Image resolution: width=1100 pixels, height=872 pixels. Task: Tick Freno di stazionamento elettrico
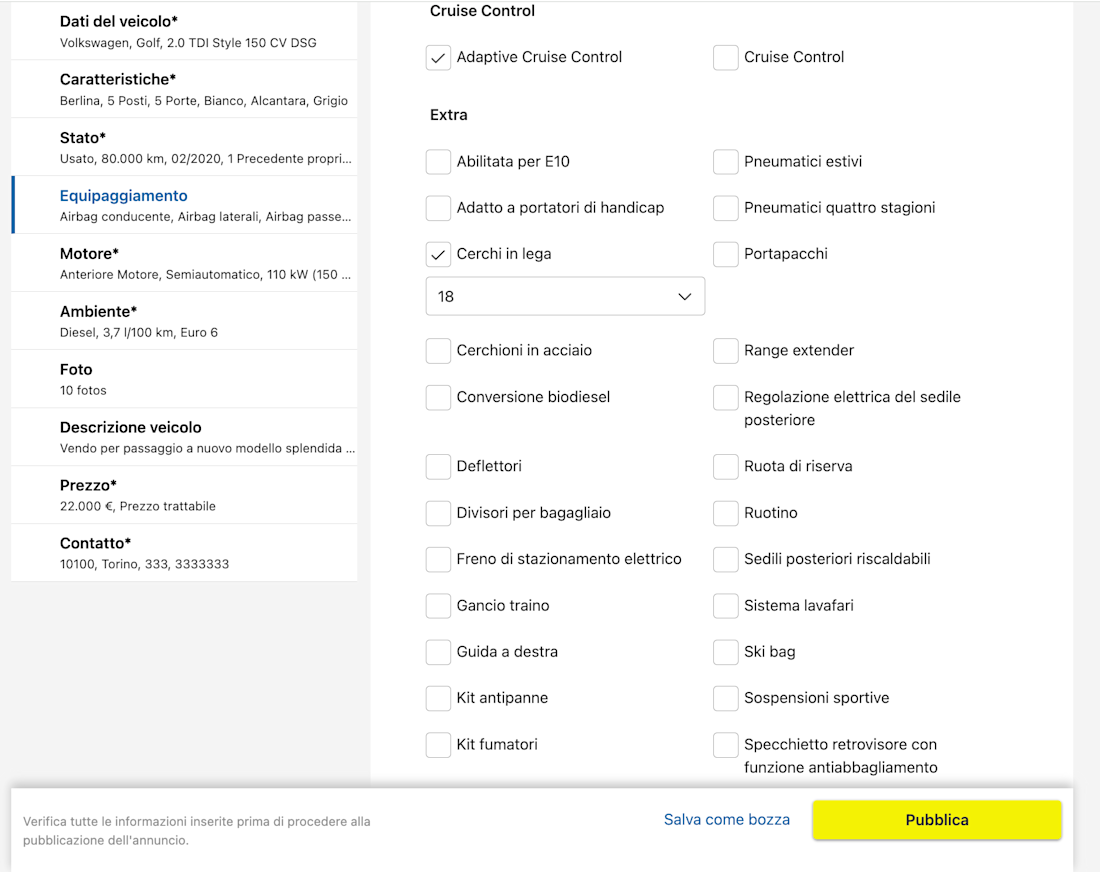438,560
